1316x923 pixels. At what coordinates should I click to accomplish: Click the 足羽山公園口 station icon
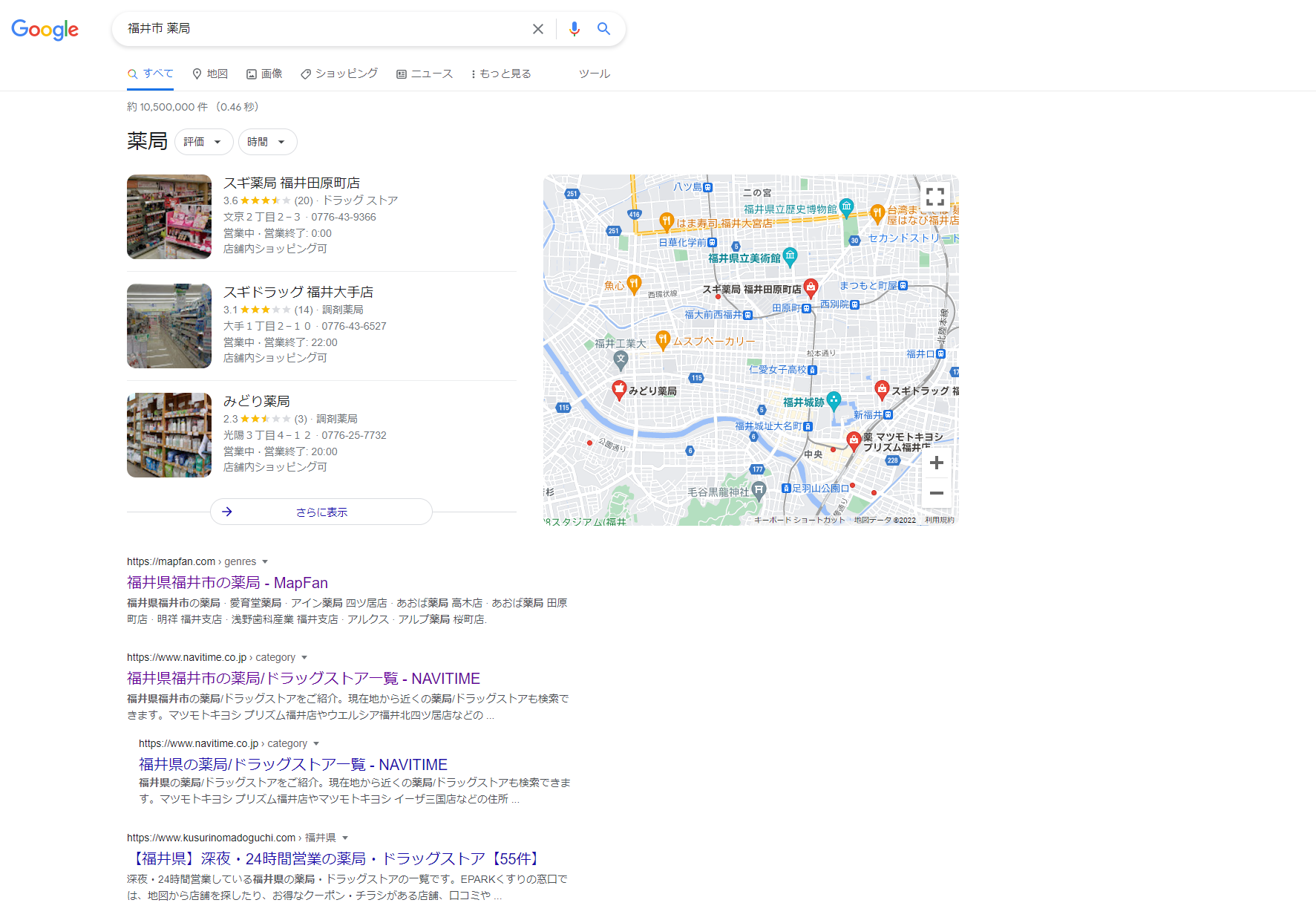click(787, 488)
